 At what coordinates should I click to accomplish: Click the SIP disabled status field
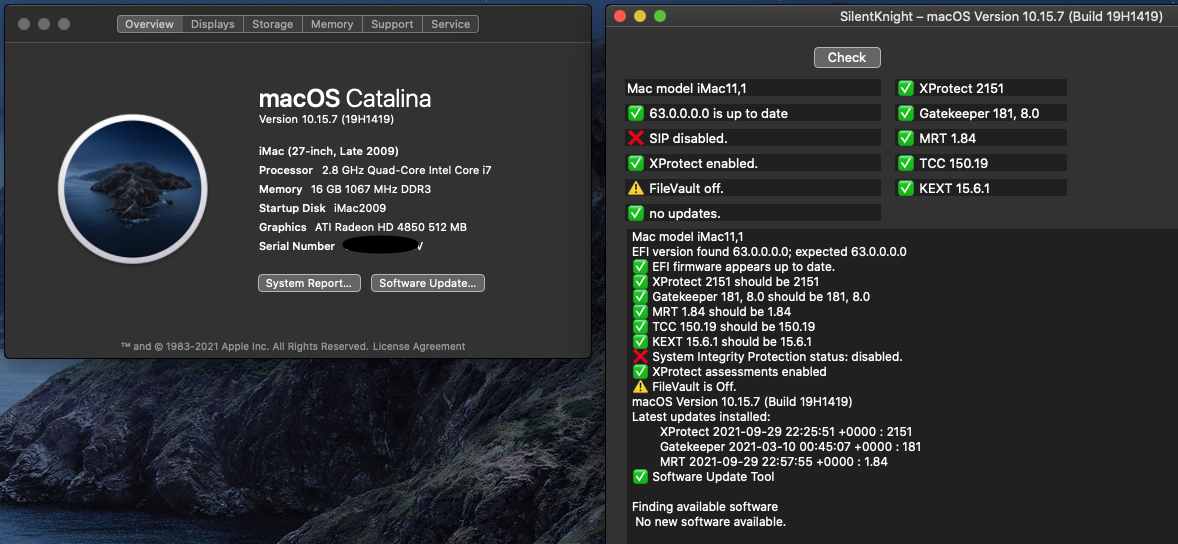coord(753,138)
